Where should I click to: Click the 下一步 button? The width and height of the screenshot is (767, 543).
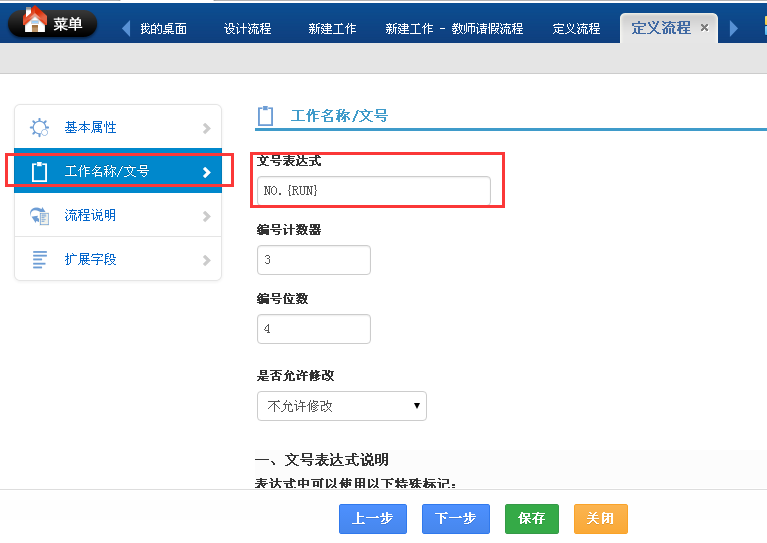(x=455, y=518)
